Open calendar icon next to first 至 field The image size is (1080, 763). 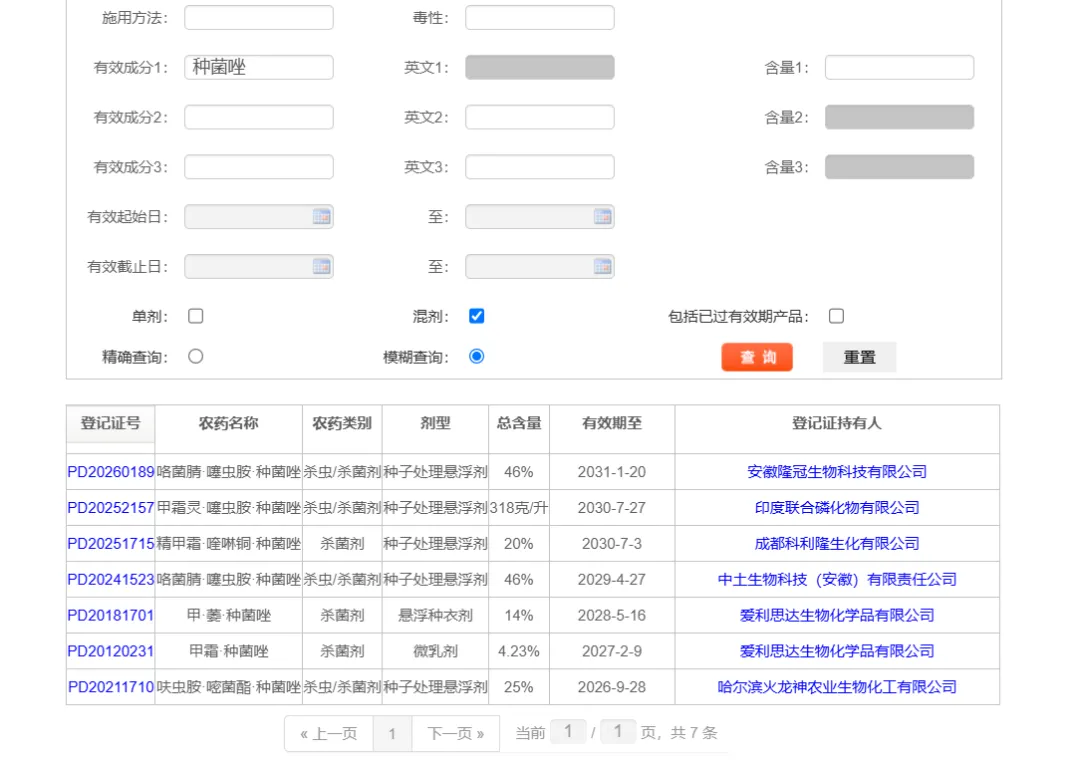click(x=603, y=216)
